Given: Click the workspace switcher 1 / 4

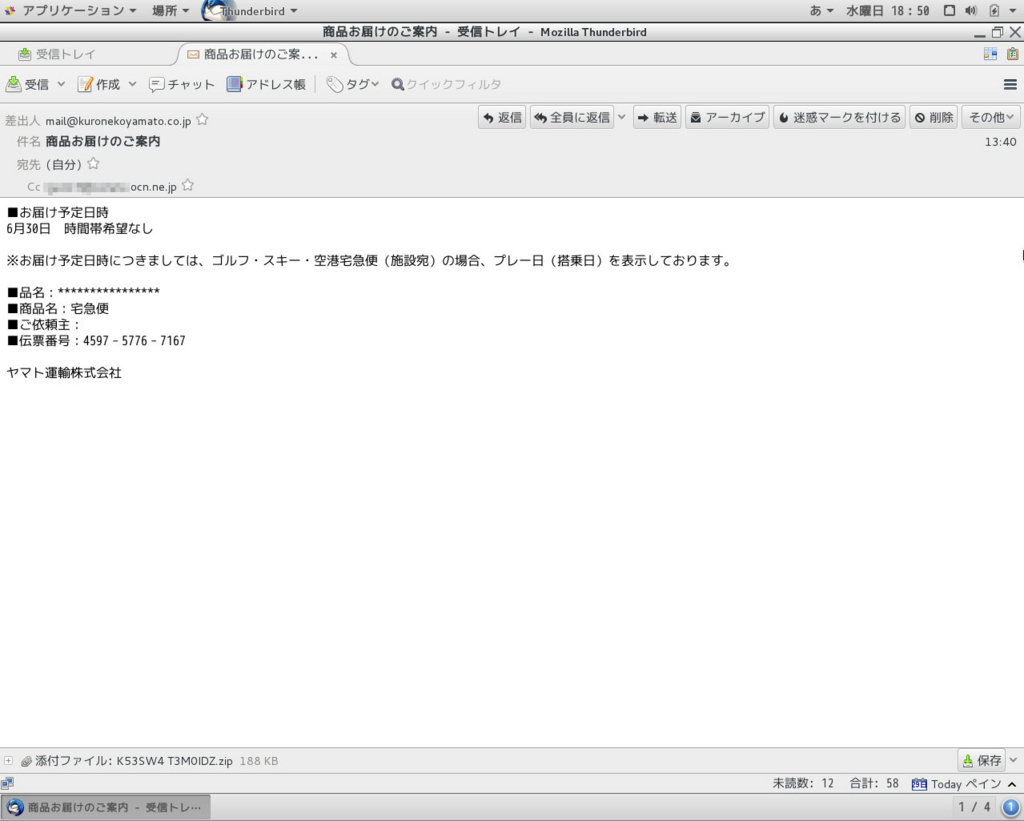Looking at the screenshot, I should coord(974,807).
